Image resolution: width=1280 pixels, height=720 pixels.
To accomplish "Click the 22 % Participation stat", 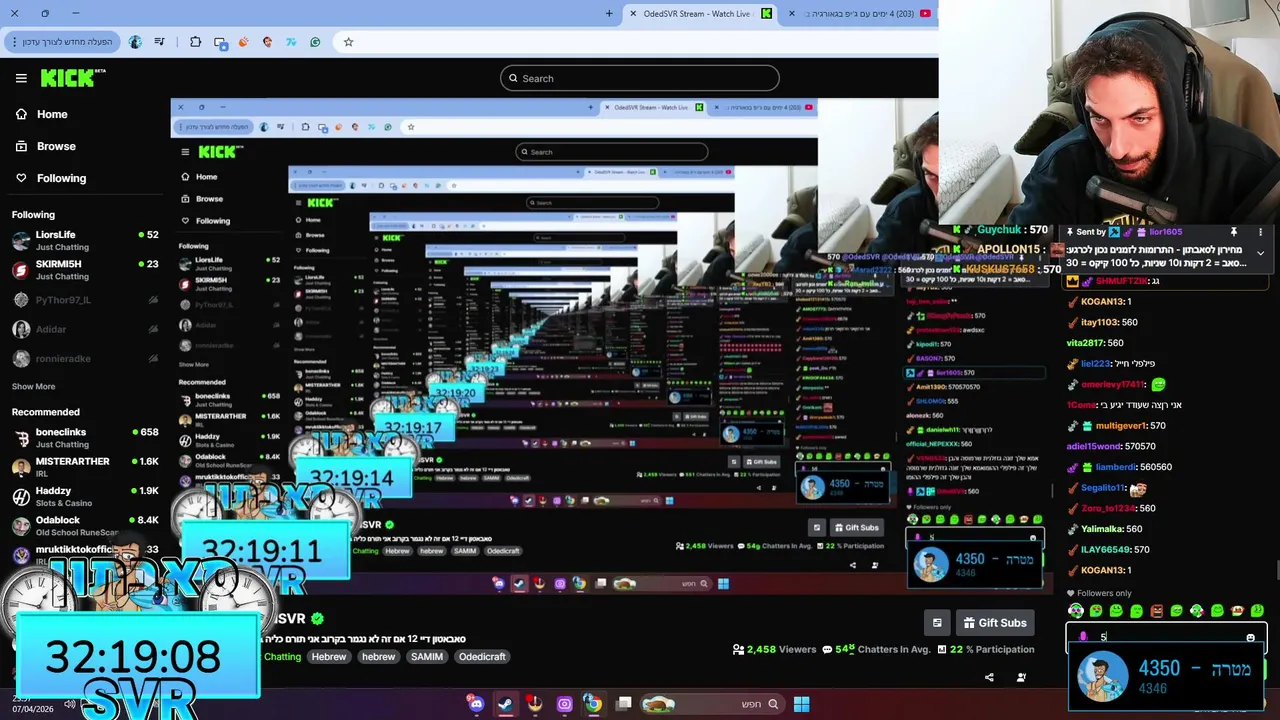I will (x=986, y=649).
